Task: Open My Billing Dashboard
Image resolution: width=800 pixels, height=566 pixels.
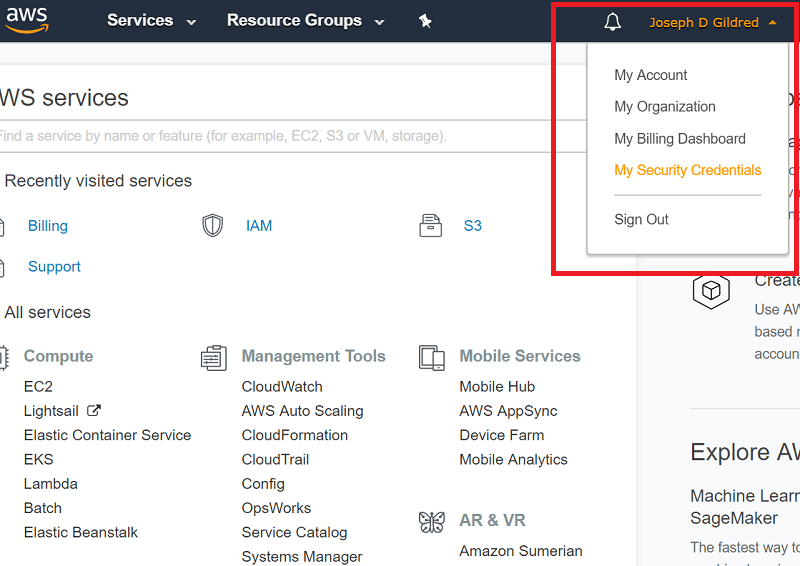Action: [x=680, y=139]
